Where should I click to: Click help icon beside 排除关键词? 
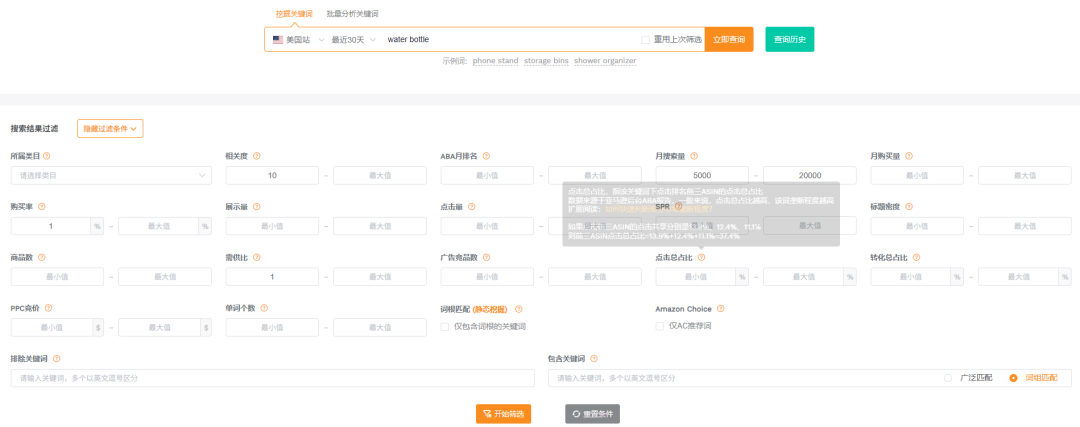click(x=56, y=359)
